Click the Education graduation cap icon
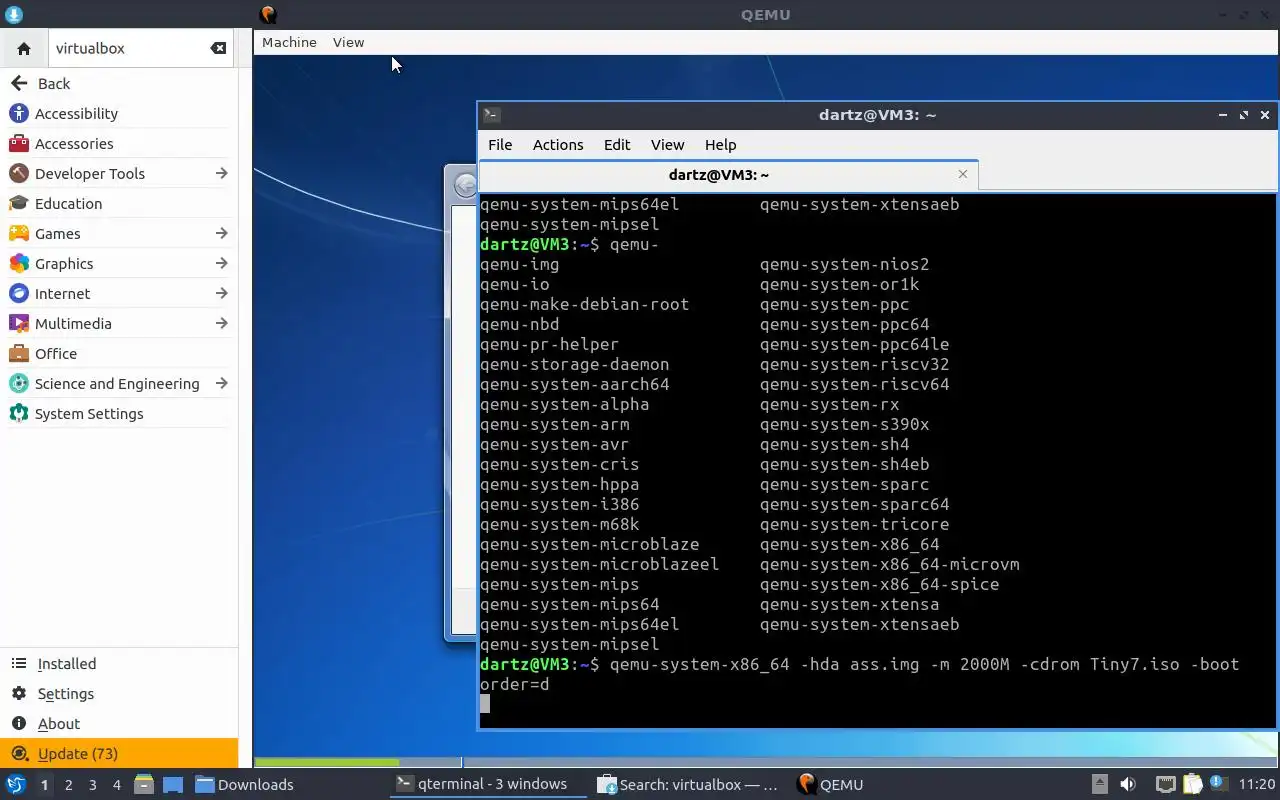 tap(18, 203)
